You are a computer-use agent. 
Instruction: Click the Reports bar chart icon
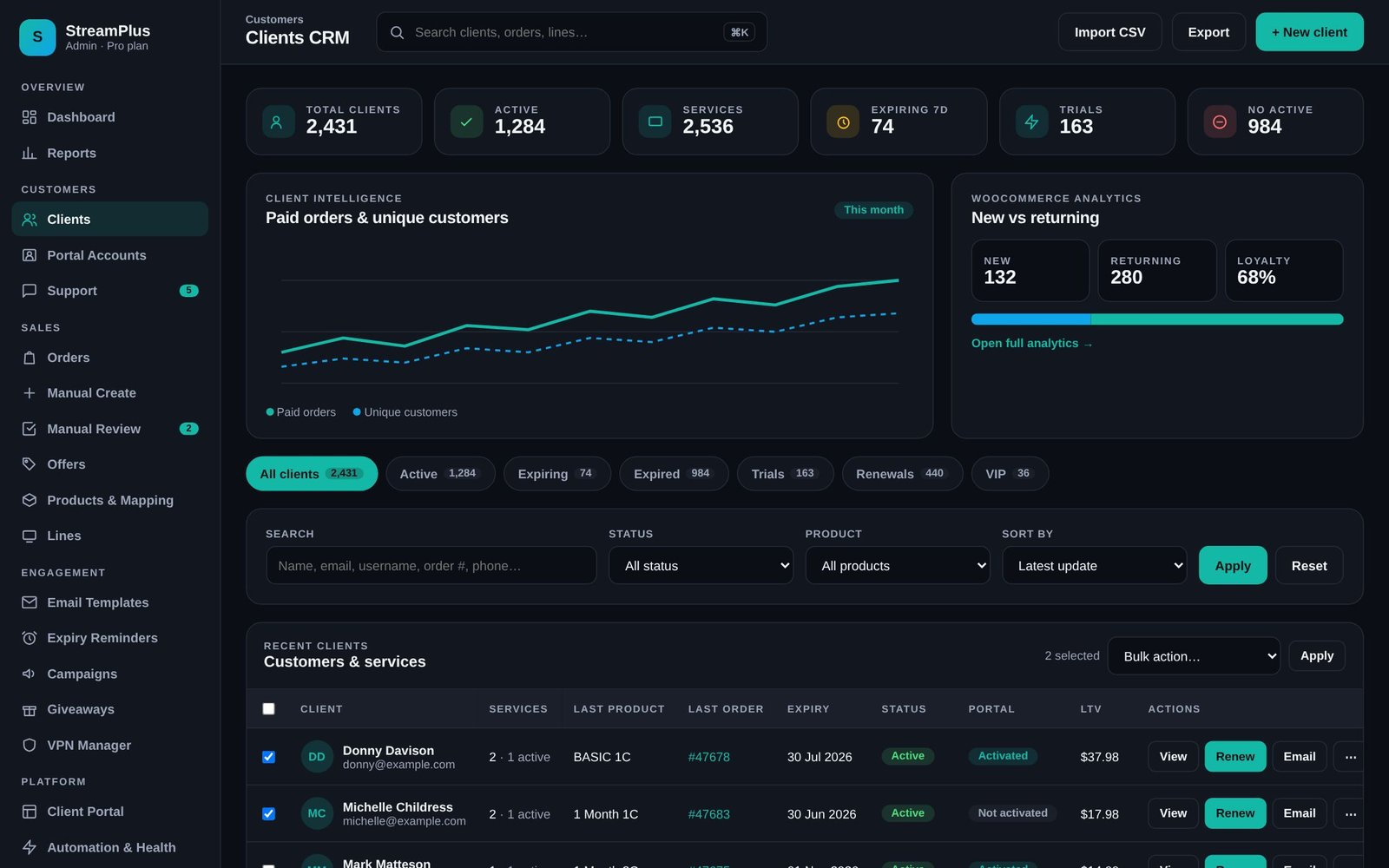pos(30,153)
